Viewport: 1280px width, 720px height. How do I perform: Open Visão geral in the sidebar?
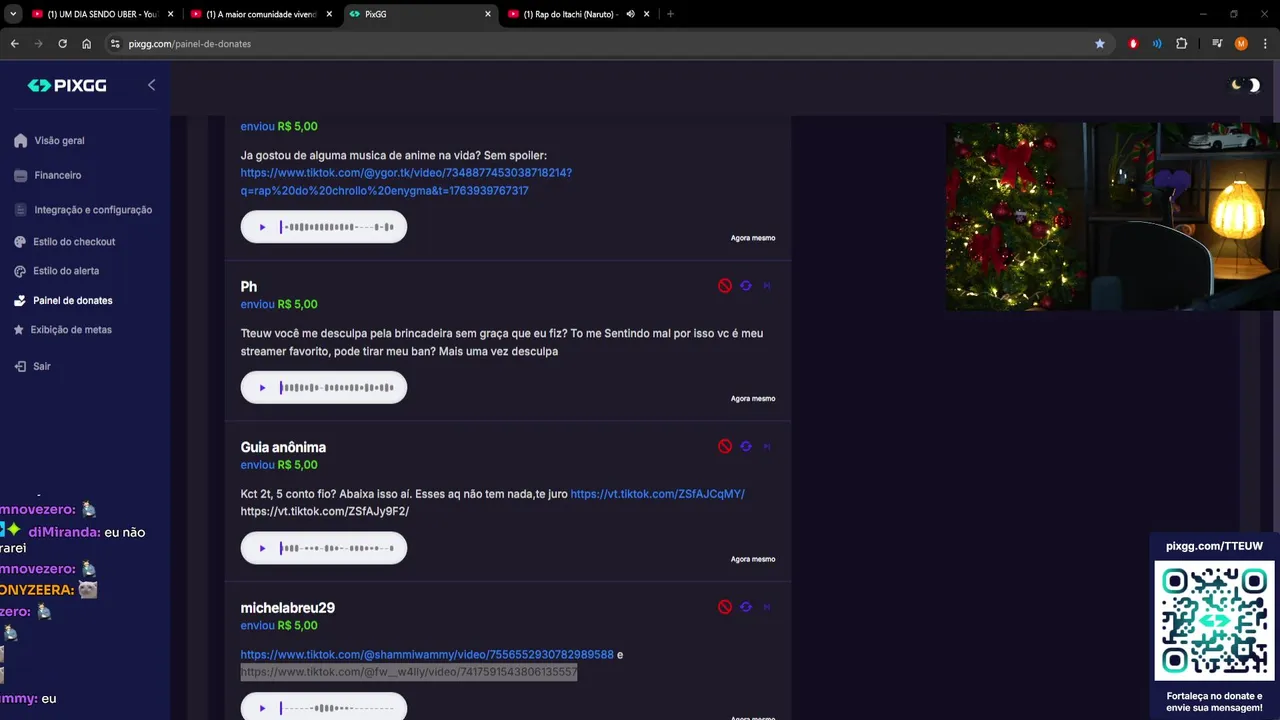59,141
